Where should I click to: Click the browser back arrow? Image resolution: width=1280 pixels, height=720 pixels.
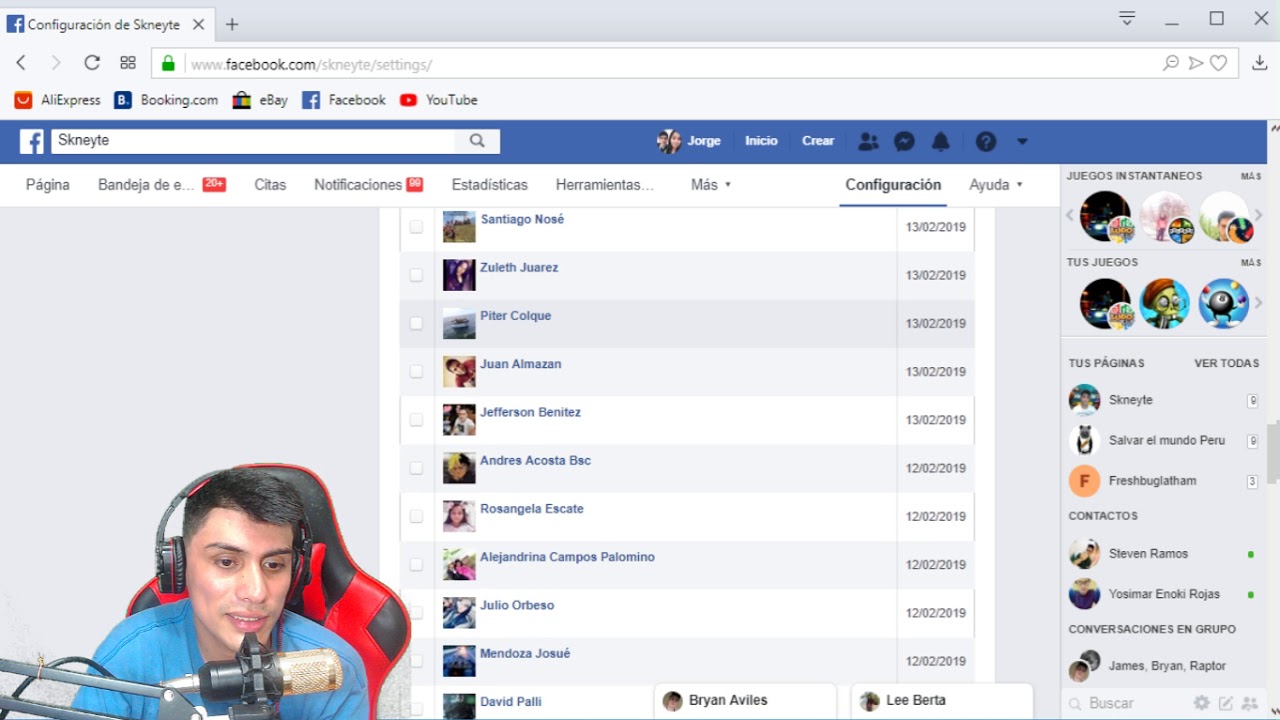coord(21,63)
